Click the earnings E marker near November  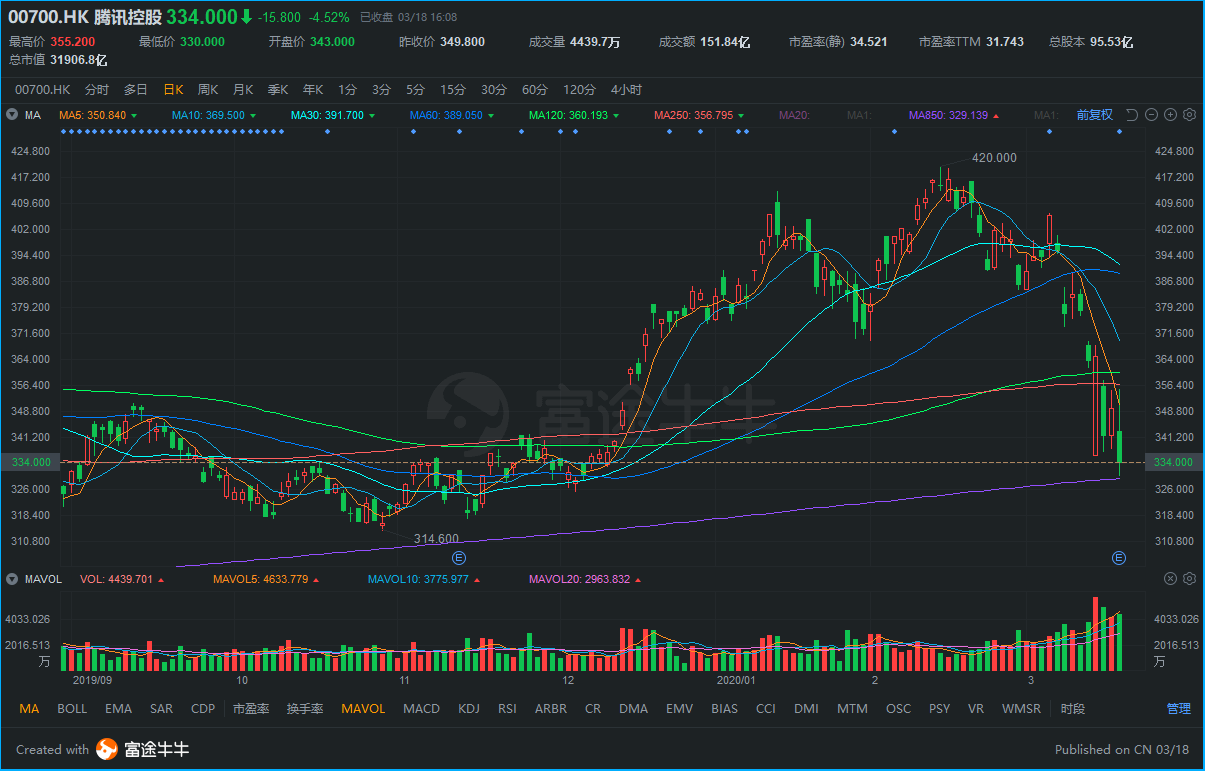point(459,557)
